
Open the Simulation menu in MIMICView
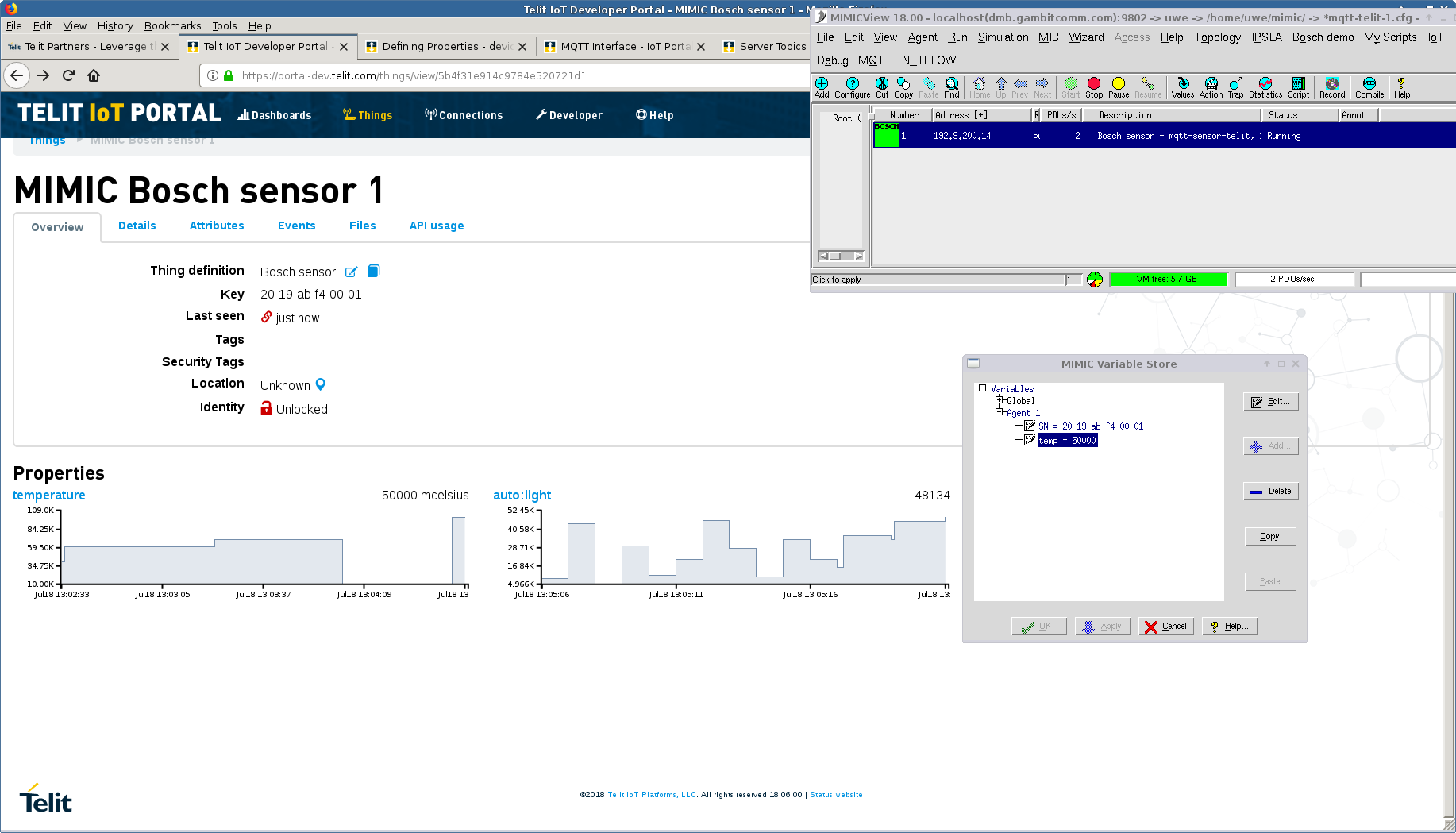coord(1003,37)
